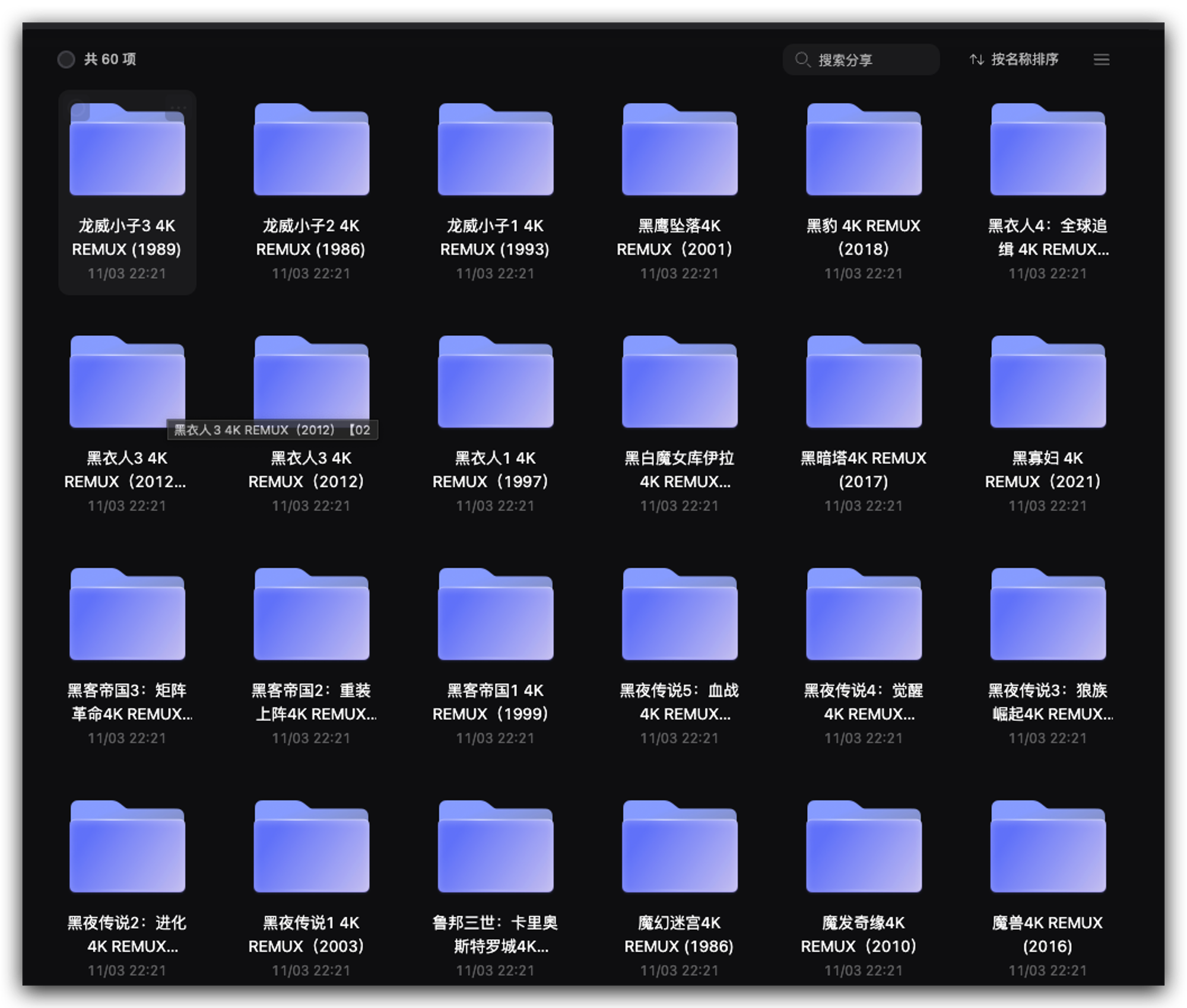Open the 龙威小子2 4K REMUX (1986) folder
This screenshot has height=1008, width=1187.
312,150
